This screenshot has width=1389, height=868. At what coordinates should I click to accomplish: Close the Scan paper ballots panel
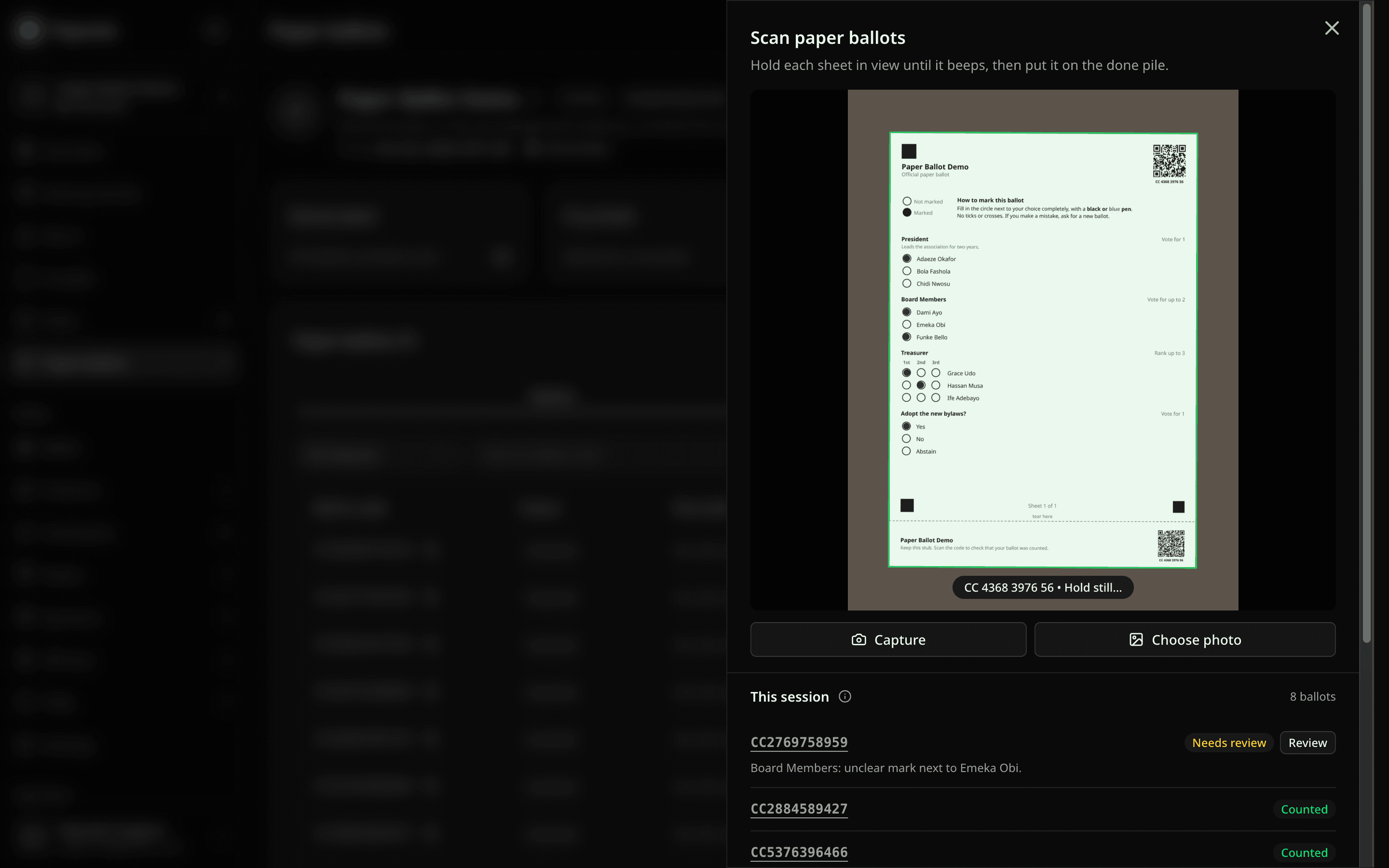click(x=1332, y=28)
